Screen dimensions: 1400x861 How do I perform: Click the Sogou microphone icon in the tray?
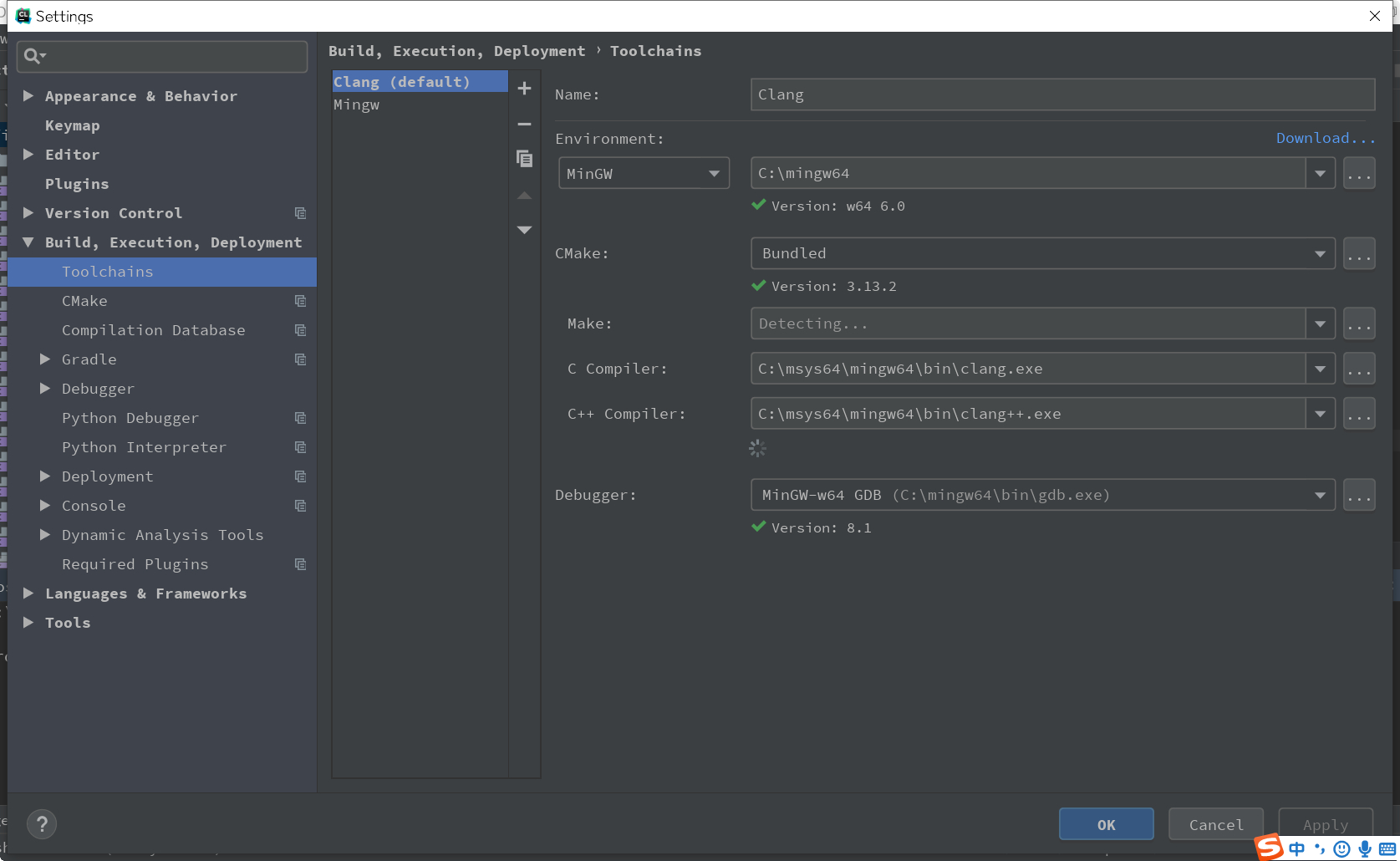click(1364, 848)
